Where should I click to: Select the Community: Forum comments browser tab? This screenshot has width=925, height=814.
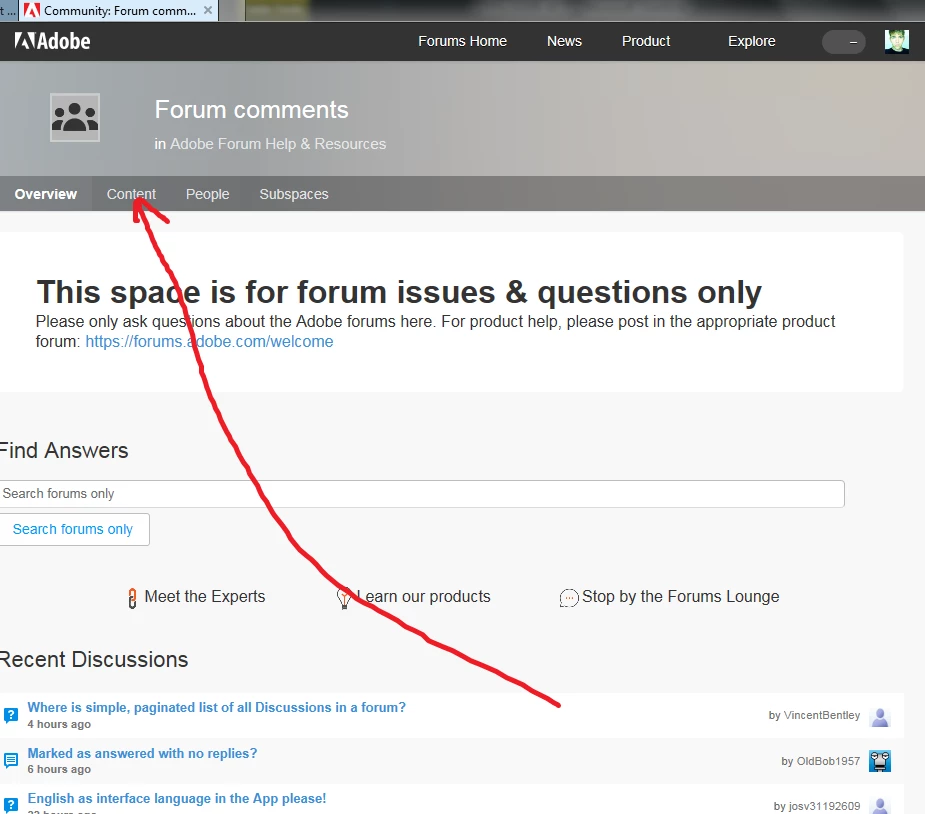[x=120, y=11]
